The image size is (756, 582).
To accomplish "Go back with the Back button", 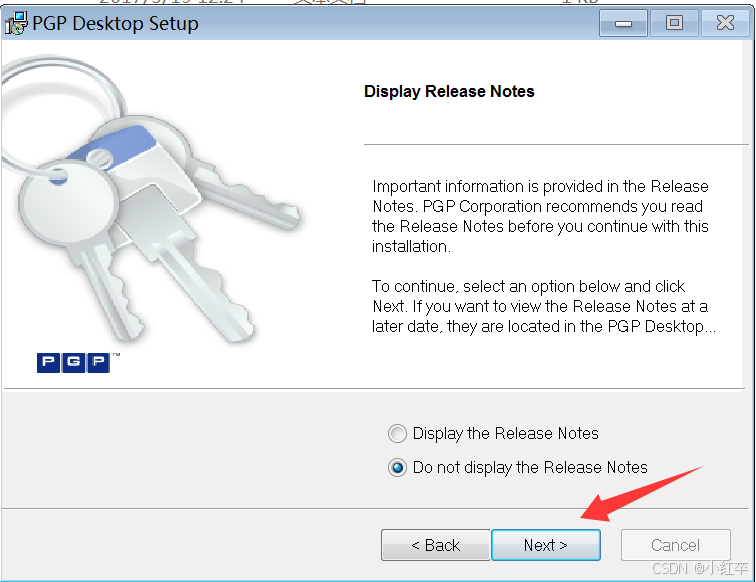I will coord(436,545).
